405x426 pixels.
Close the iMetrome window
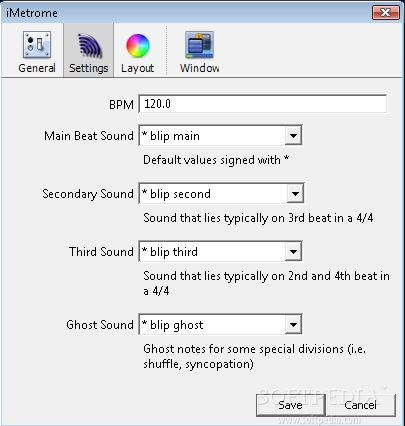tap(386, 13)
